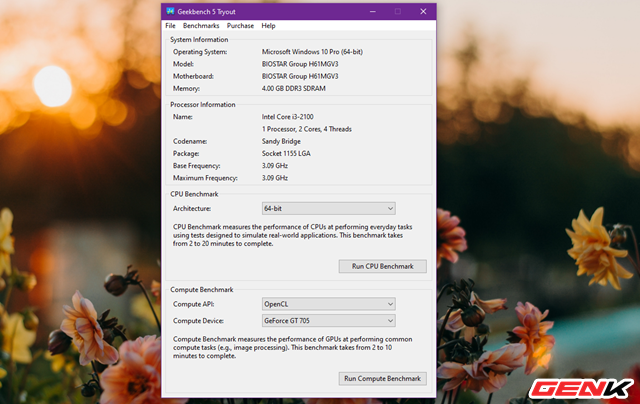Select the 'Microsoft Windows 10 Pro (64-bit)' text
Screen dimensions: 640x404
click(x=312, y=52)
